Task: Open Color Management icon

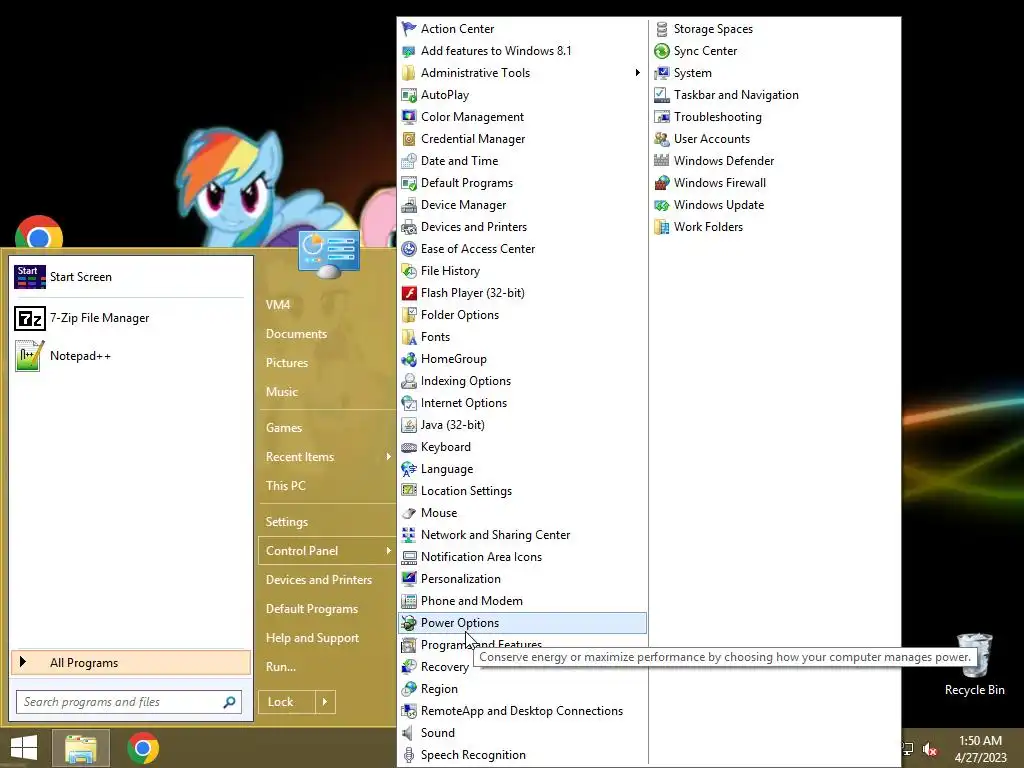Action: [x=409, y=117]
